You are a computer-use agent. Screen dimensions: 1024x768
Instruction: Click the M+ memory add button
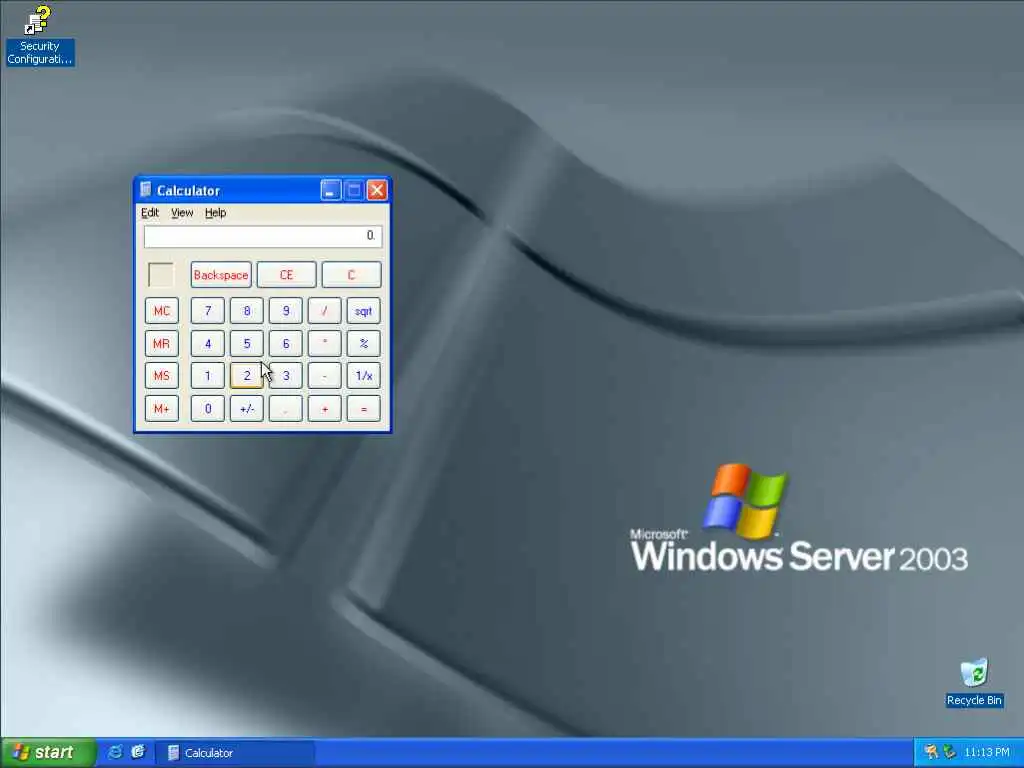(x=161, y=409)
